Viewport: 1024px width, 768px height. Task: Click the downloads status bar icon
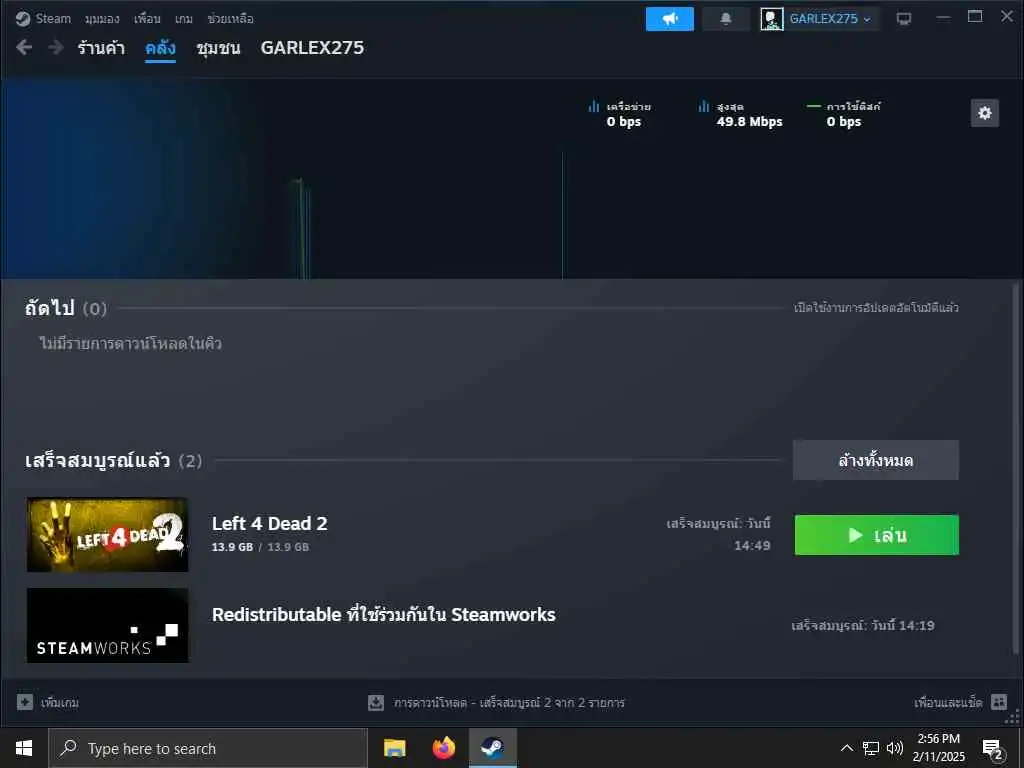[376, 703]
